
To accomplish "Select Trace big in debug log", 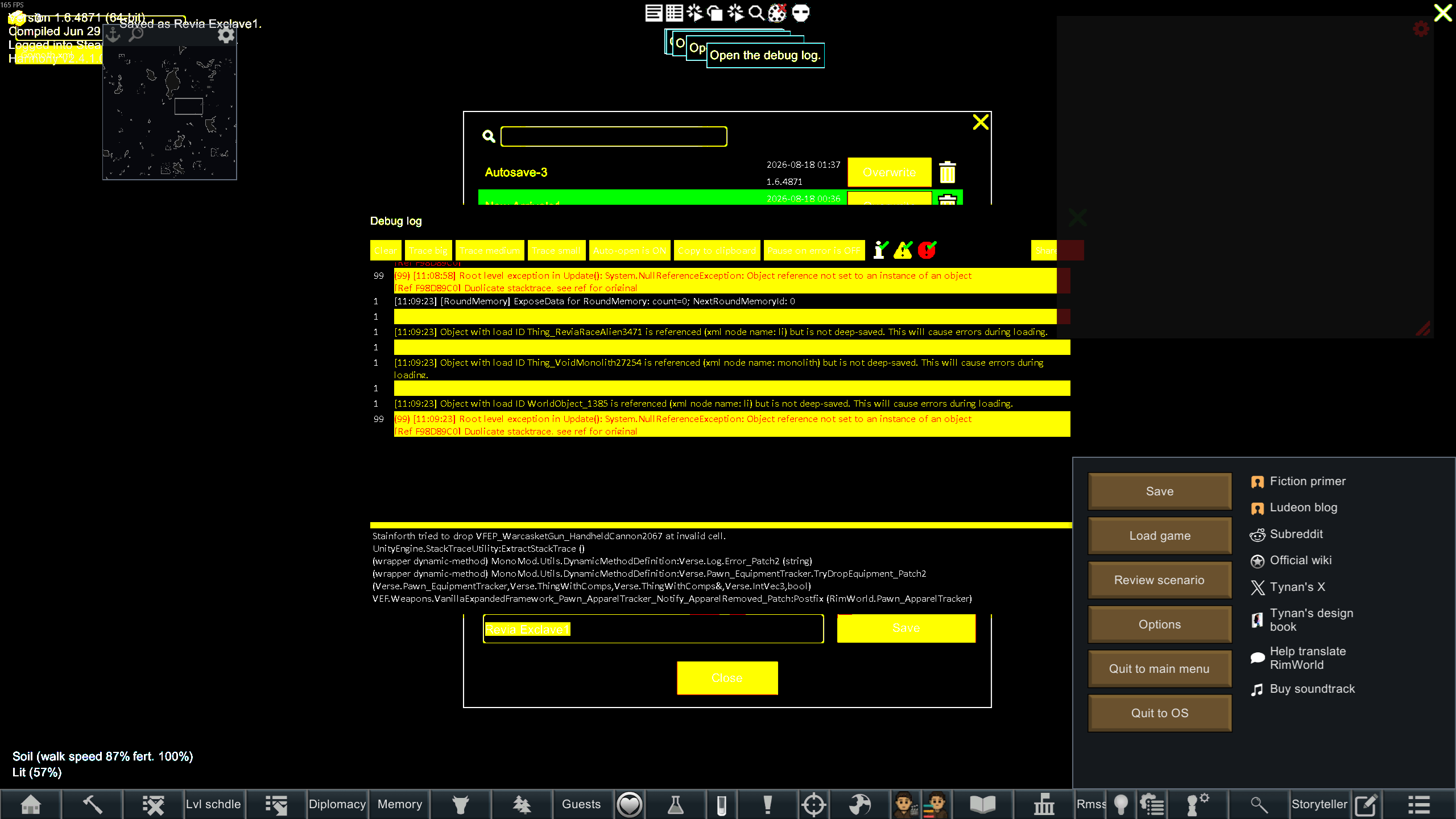I will tap(428, 250).
